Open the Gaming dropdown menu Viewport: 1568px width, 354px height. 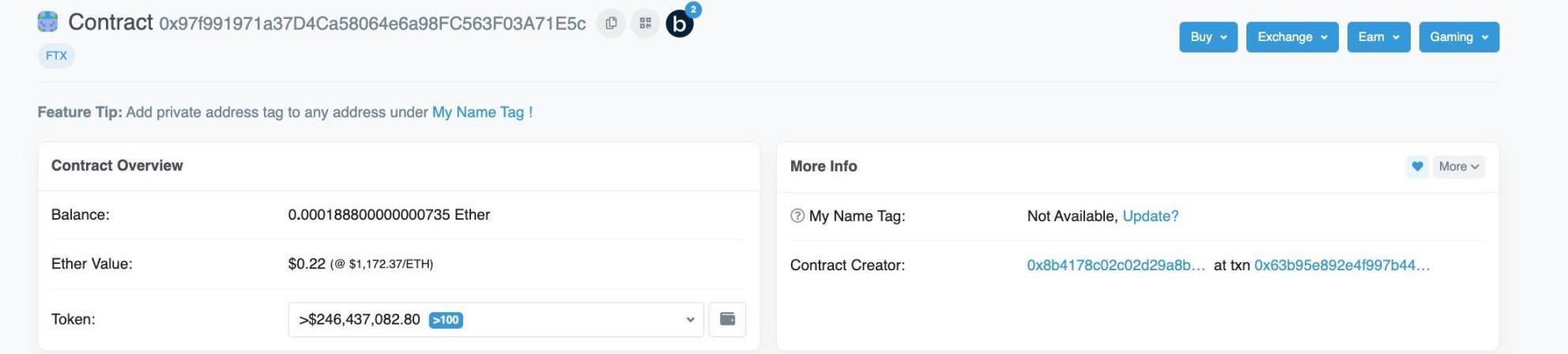click(x=1458, y=37)
